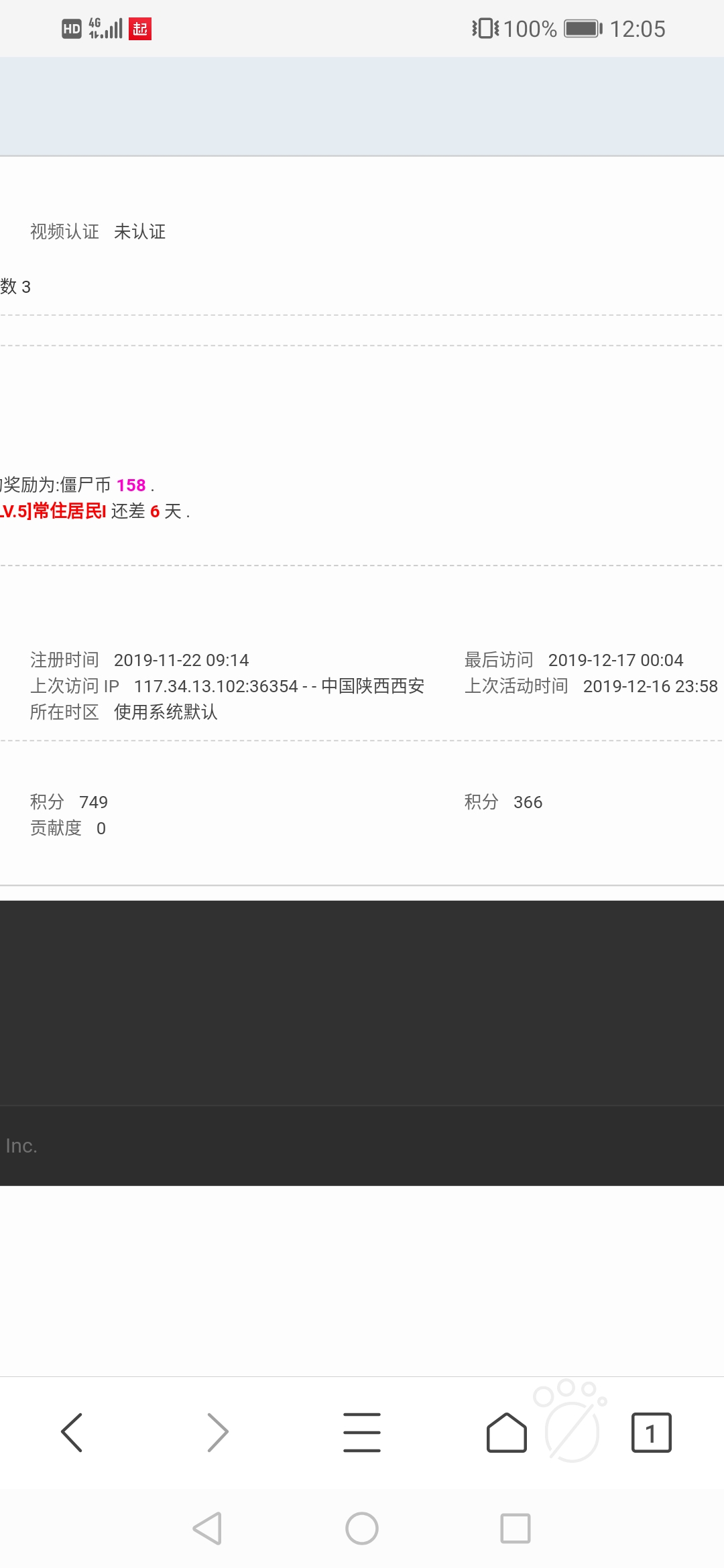Tap the browser back arrow
The image size is (724, 1568).
click(72, 1432)
